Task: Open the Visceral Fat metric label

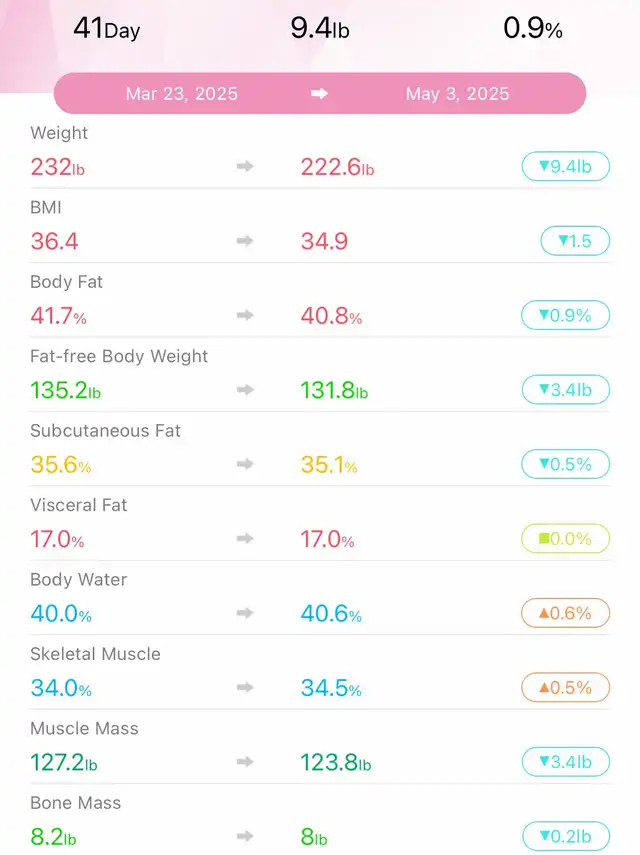Action: pos(79,505)
